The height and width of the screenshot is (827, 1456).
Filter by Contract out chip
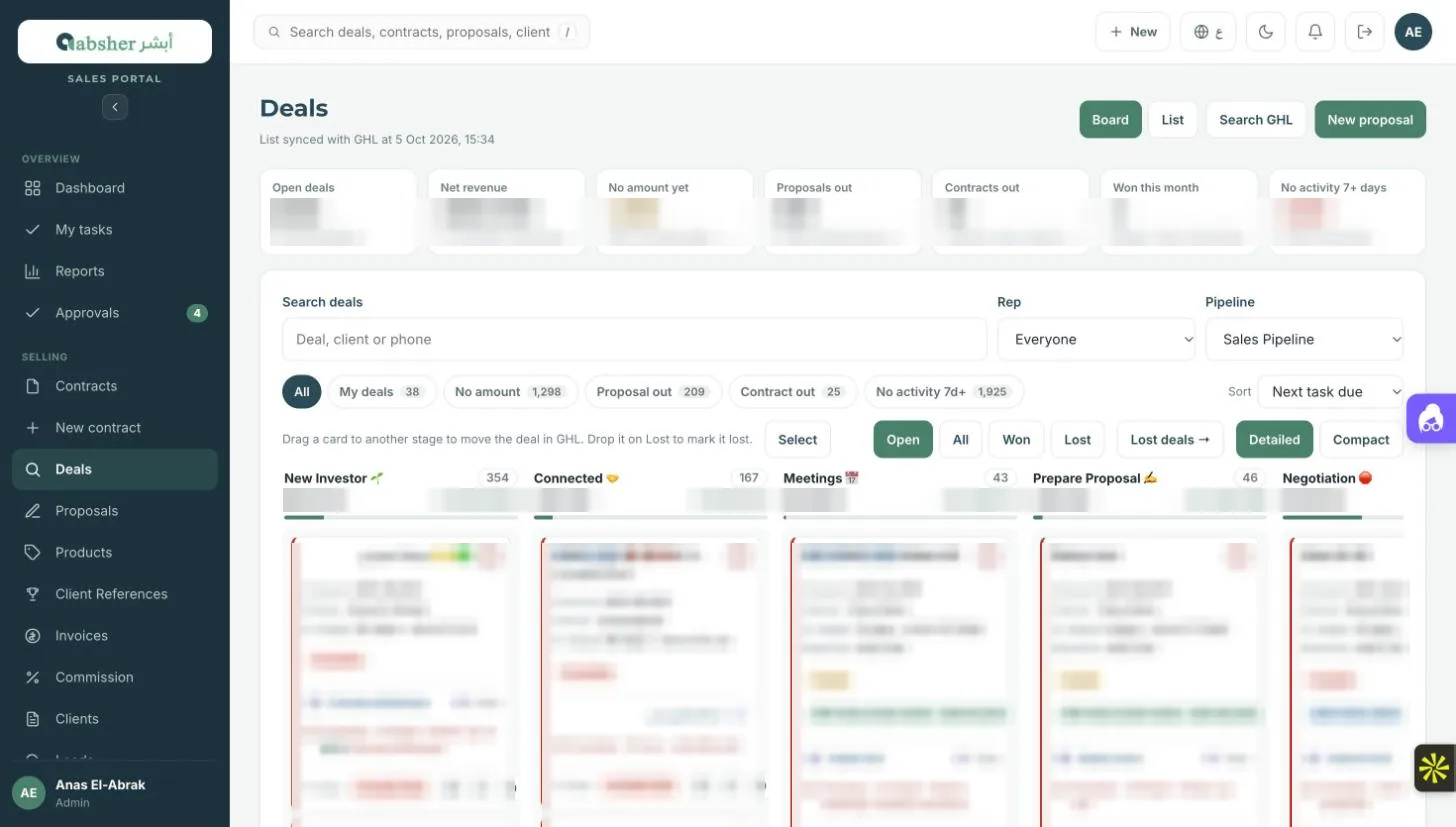point(793,392)
